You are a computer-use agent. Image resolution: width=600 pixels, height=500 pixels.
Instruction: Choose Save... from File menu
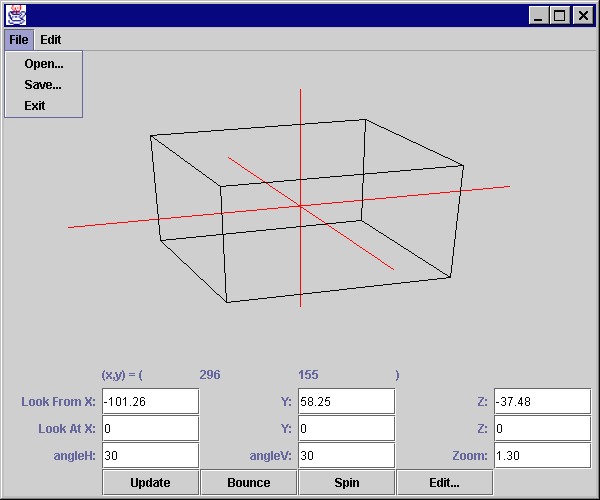pos(44,85)
